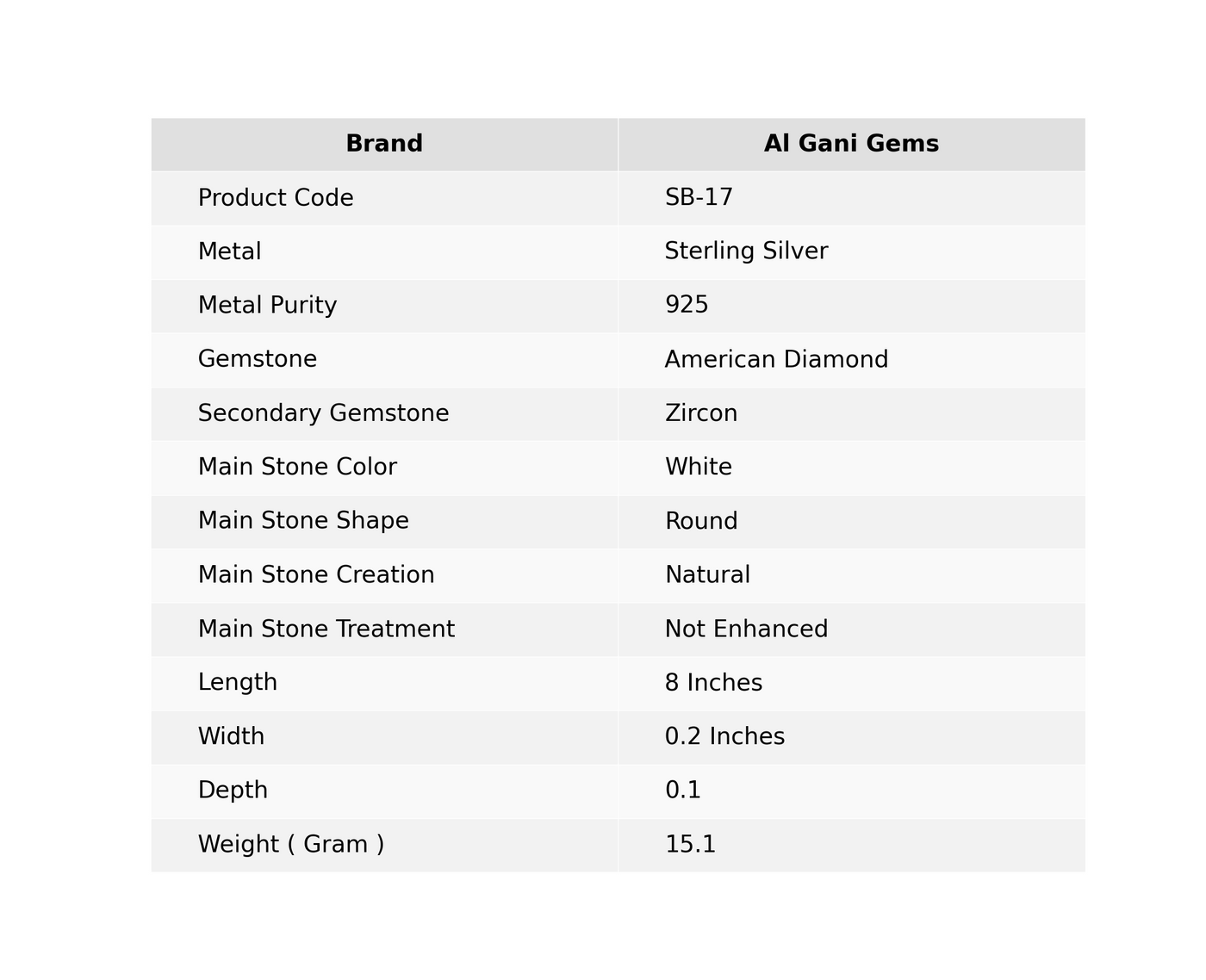
Task: Click the Brand header cell
Action: (x=384, y=144)
